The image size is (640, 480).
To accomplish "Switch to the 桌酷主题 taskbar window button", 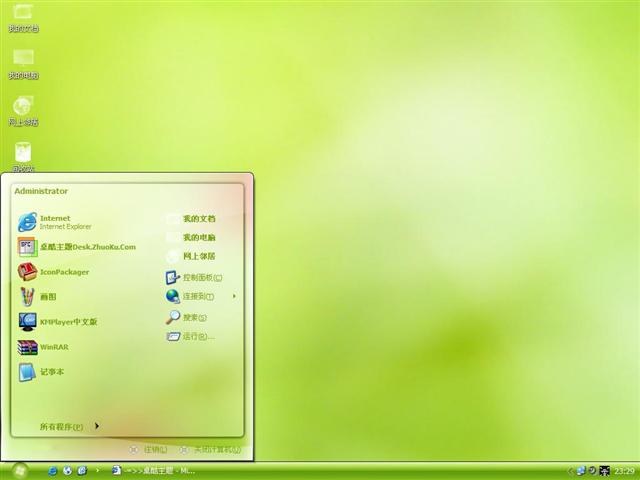I will [153, 471].
